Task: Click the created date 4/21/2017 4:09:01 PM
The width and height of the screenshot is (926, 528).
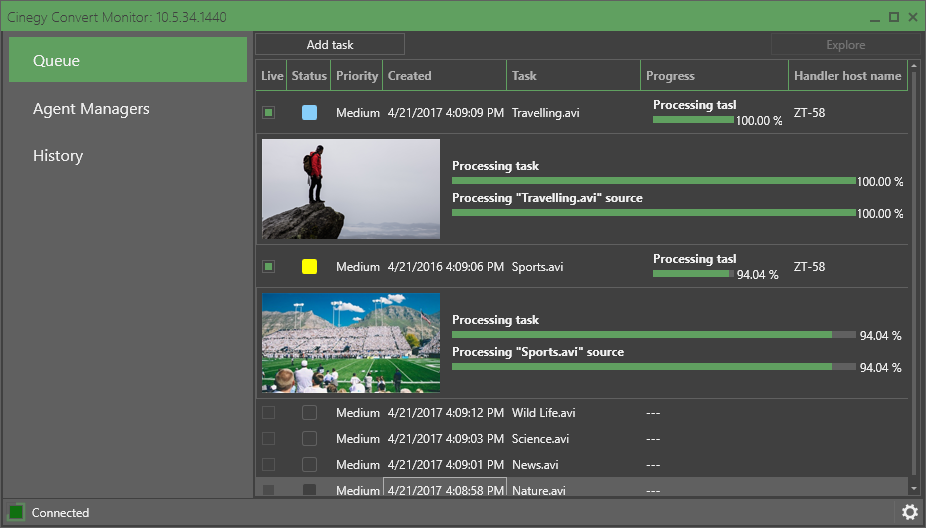Action: click(446, 465)
